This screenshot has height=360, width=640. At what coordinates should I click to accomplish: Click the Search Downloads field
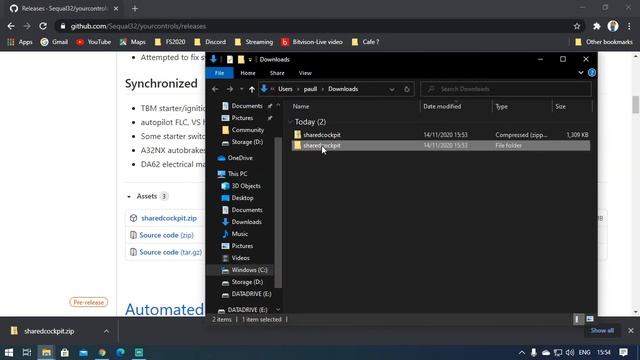506,89
